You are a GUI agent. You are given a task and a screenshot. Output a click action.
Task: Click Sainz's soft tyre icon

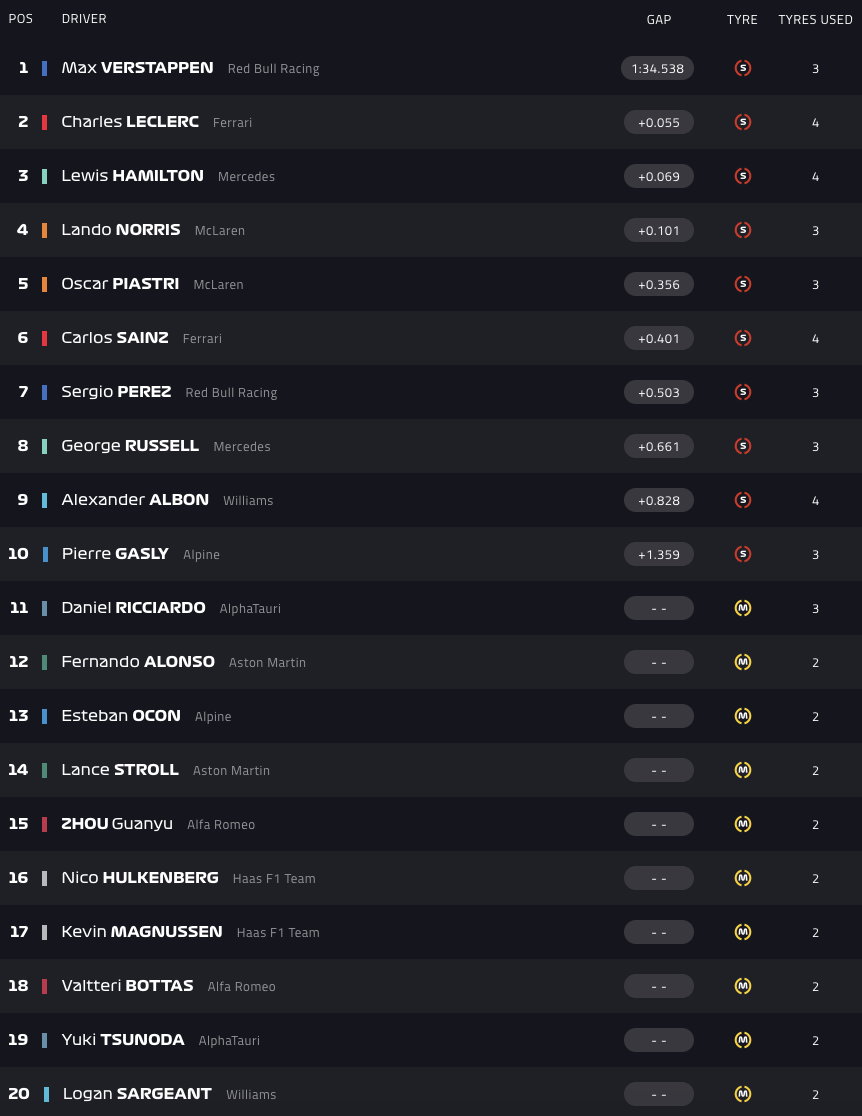click(742, 338)
